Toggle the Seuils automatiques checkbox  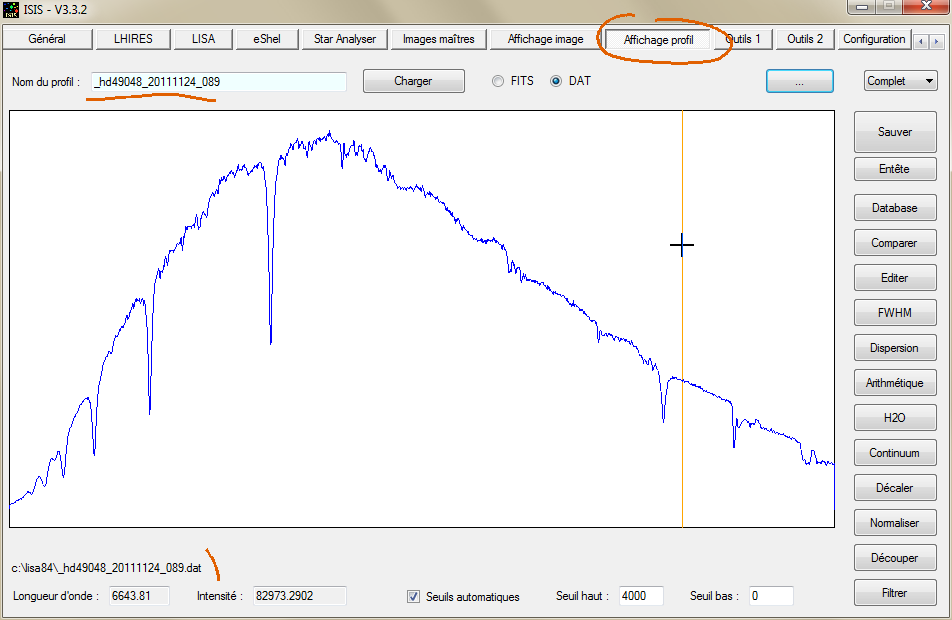(x=414, y=597)
